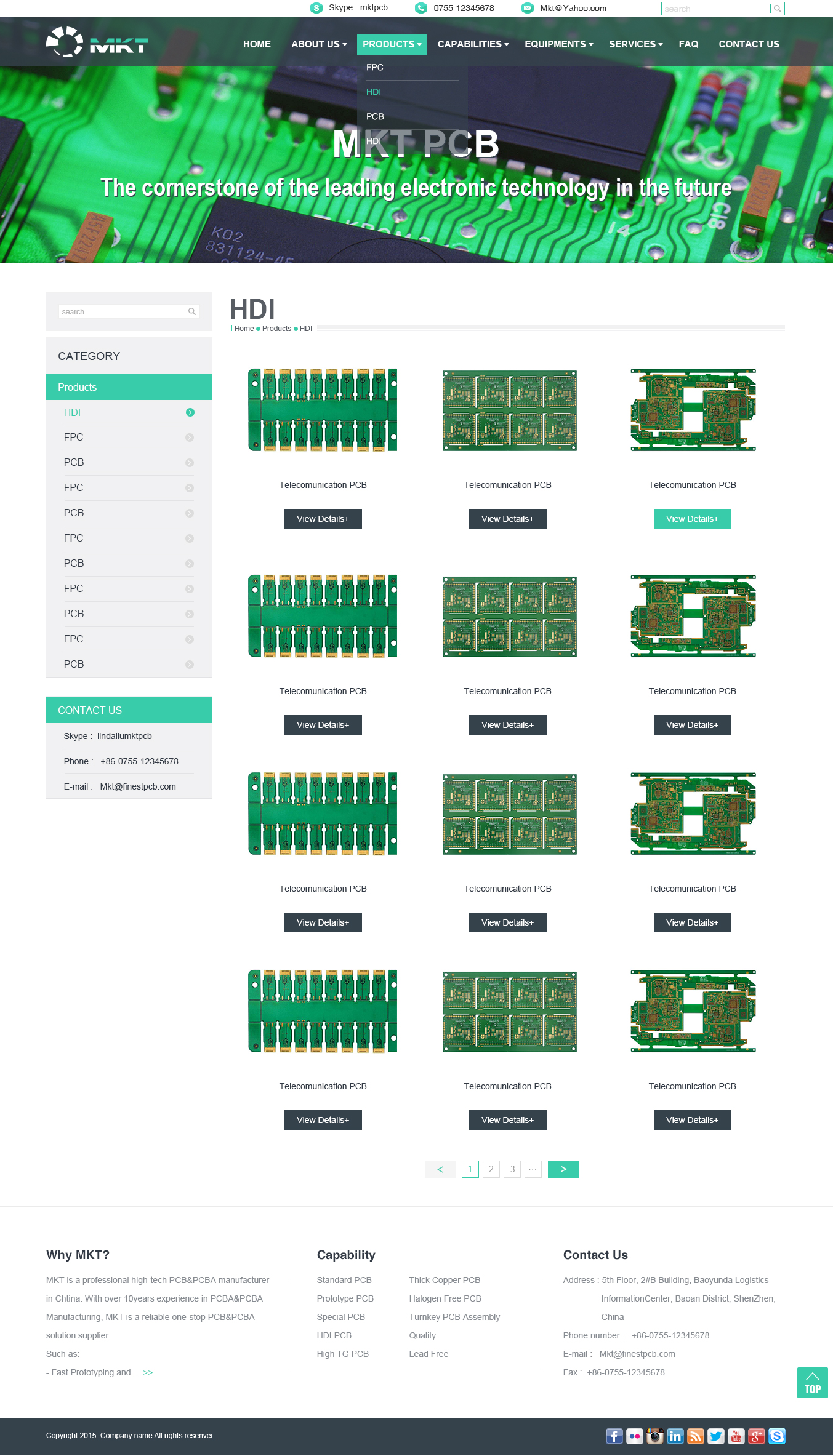Viewport: 833px width, 1456px height.
Task: Click the highlighted teal View Details+ button
Action: coord(692,519)
